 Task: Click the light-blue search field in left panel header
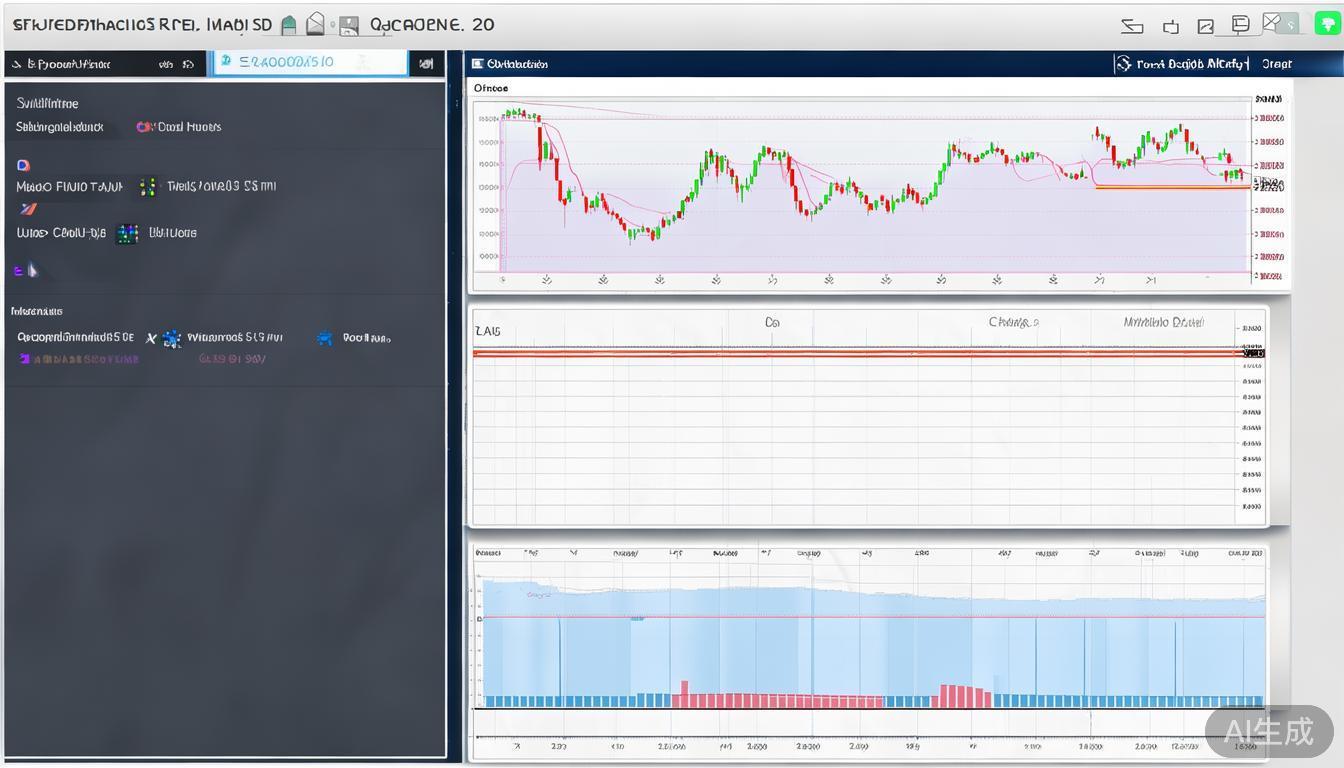pyautogui.click(x=310, y=63)
